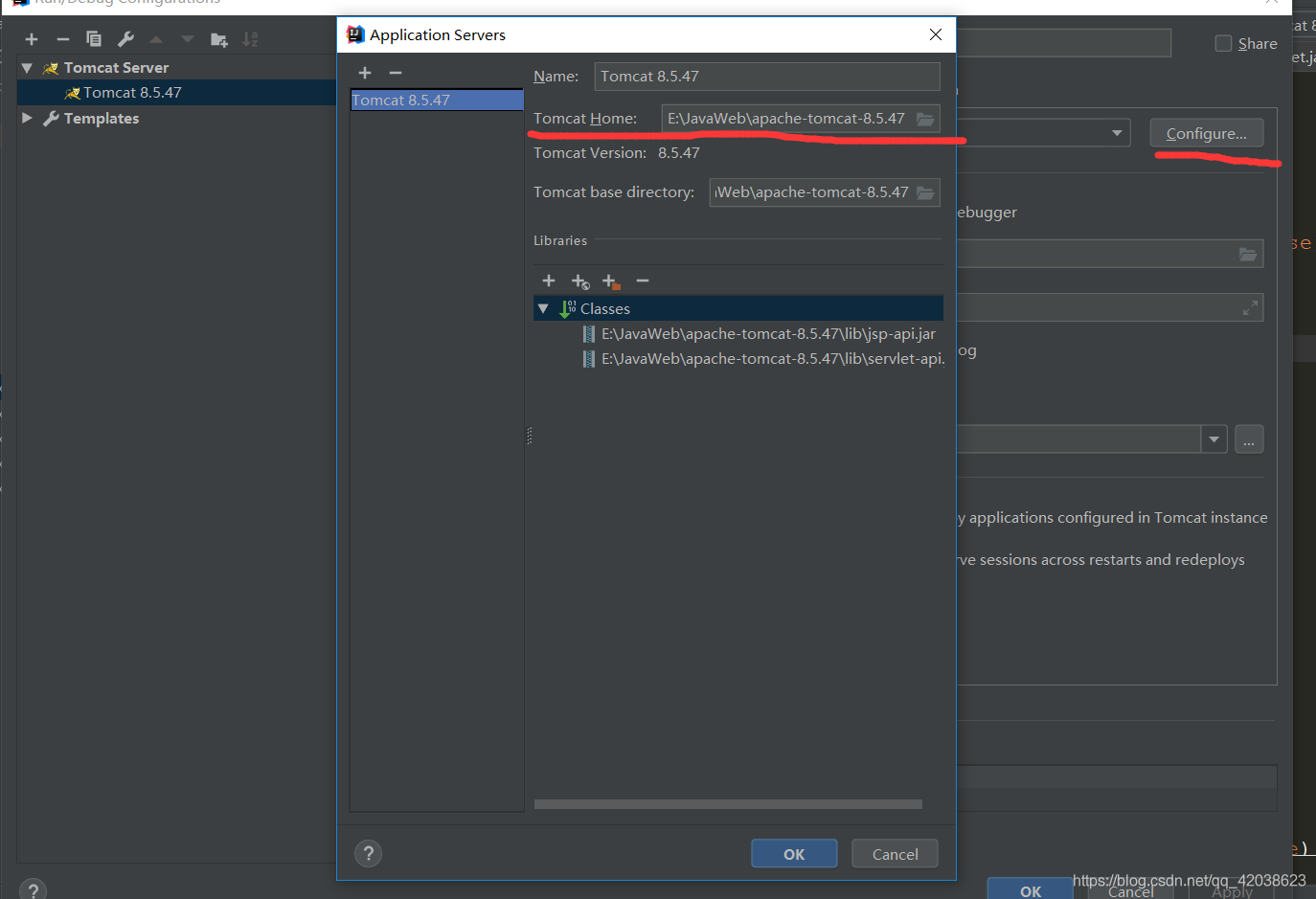Close the Application Servers dialog
This screenshot has height=899, width=1316.
(936, 34)
